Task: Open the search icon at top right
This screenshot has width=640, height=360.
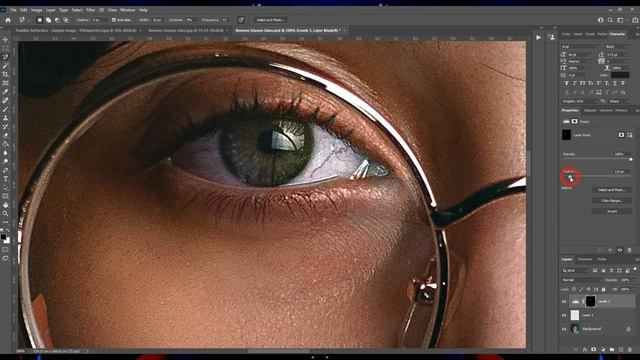Action: pyautogui.click(x=610, y=20)
